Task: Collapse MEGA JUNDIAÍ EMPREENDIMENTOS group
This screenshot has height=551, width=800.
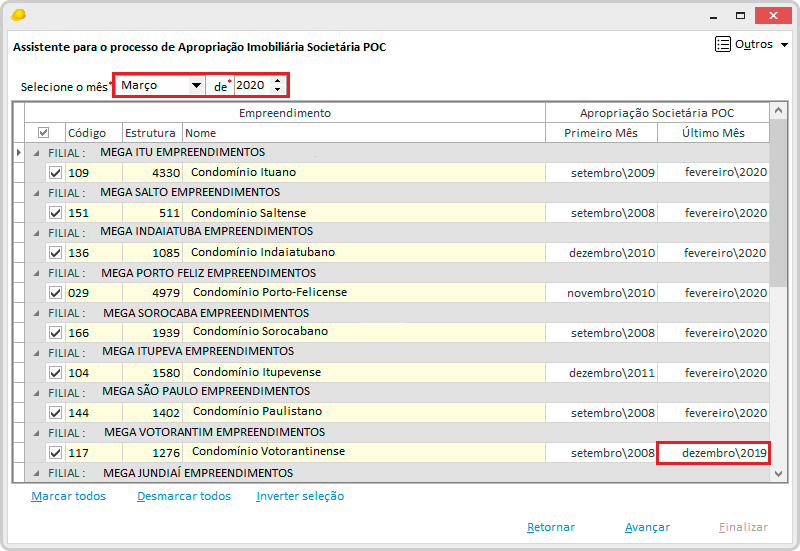Action: pos(36,473)
